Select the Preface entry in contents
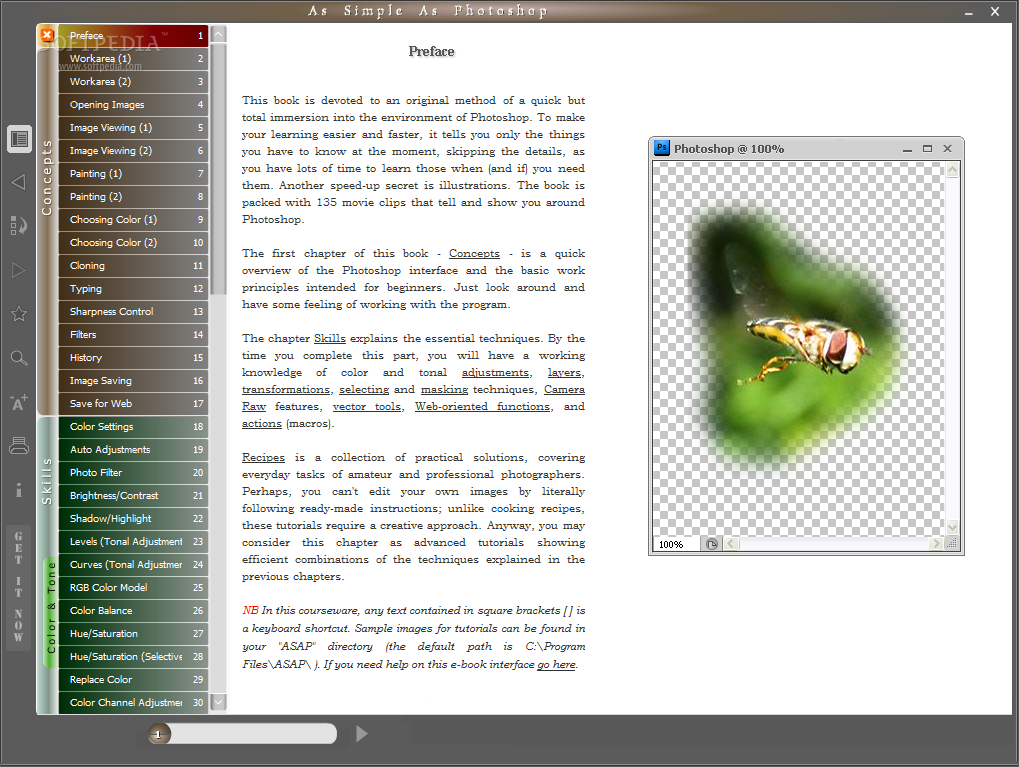The height and width of the screenshot is (767, 1019). (133, 36)
